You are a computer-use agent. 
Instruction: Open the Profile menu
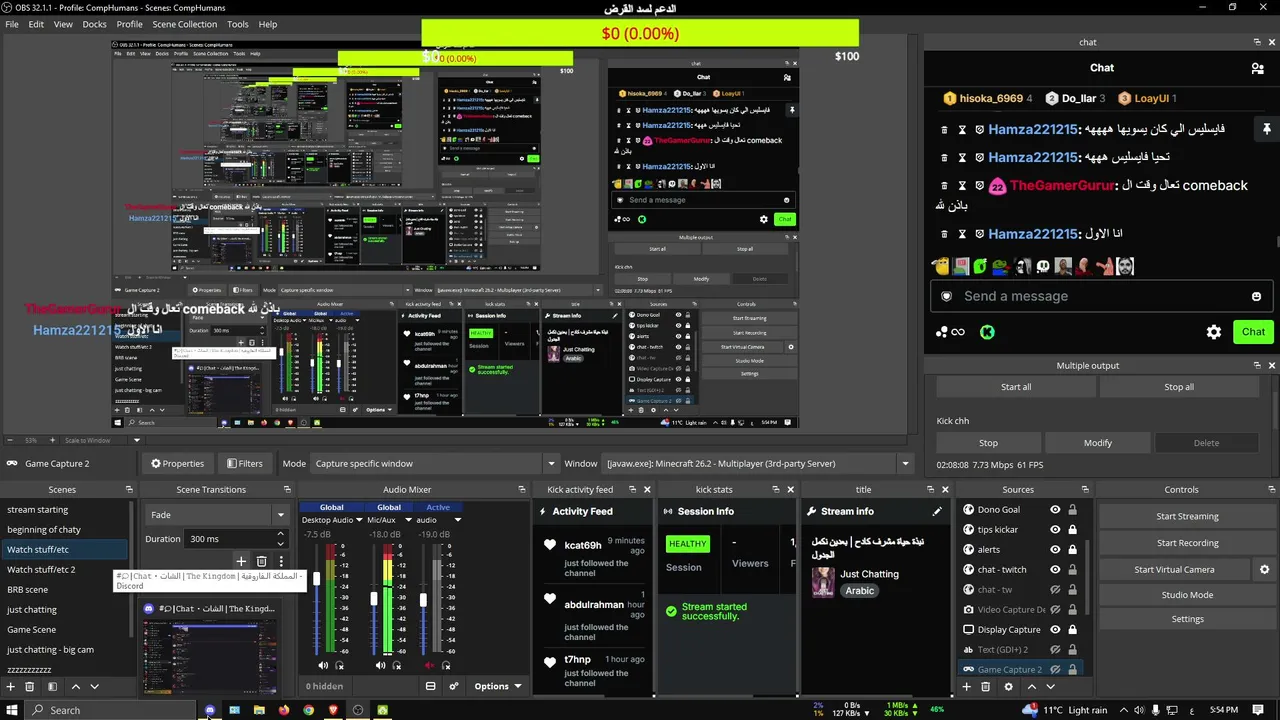129,24
